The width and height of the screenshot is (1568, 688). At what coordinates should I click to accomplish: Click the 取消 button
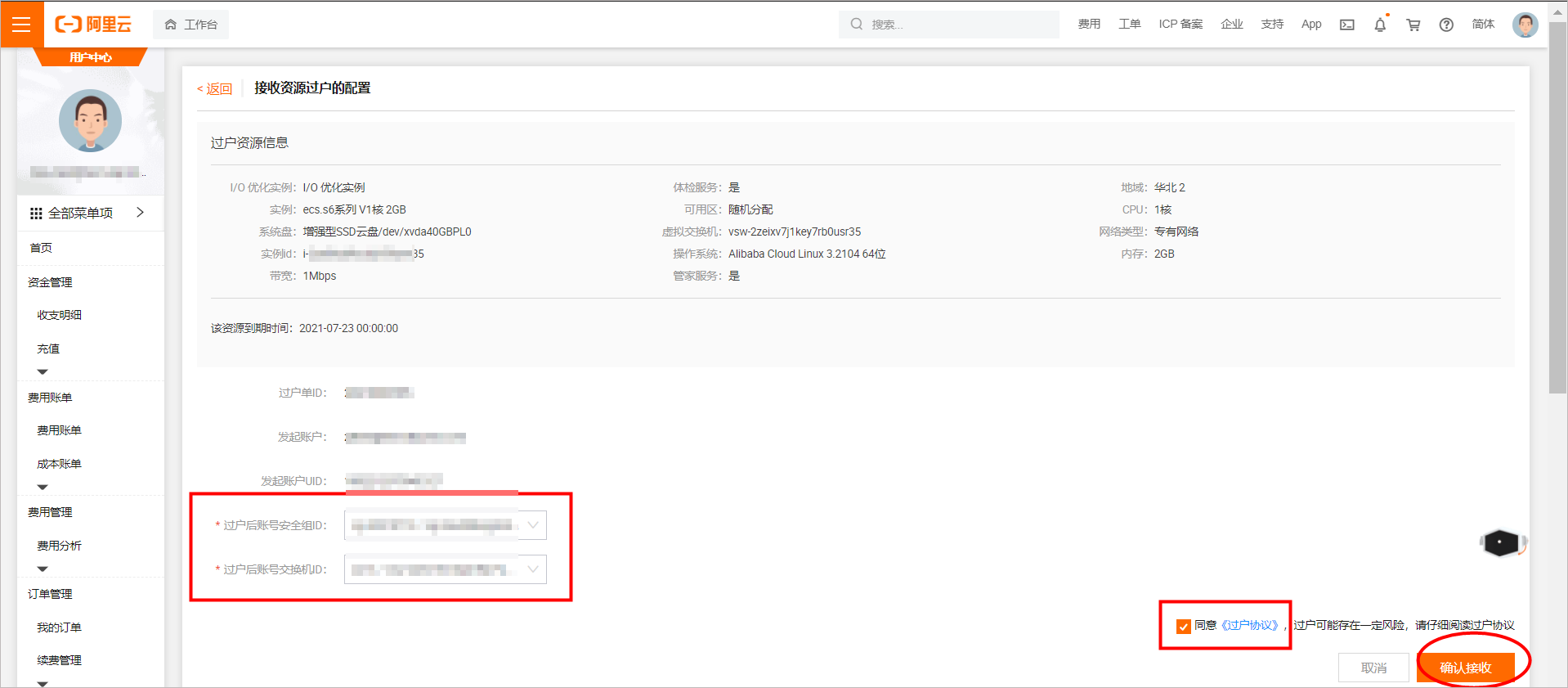coord(1373,668)
